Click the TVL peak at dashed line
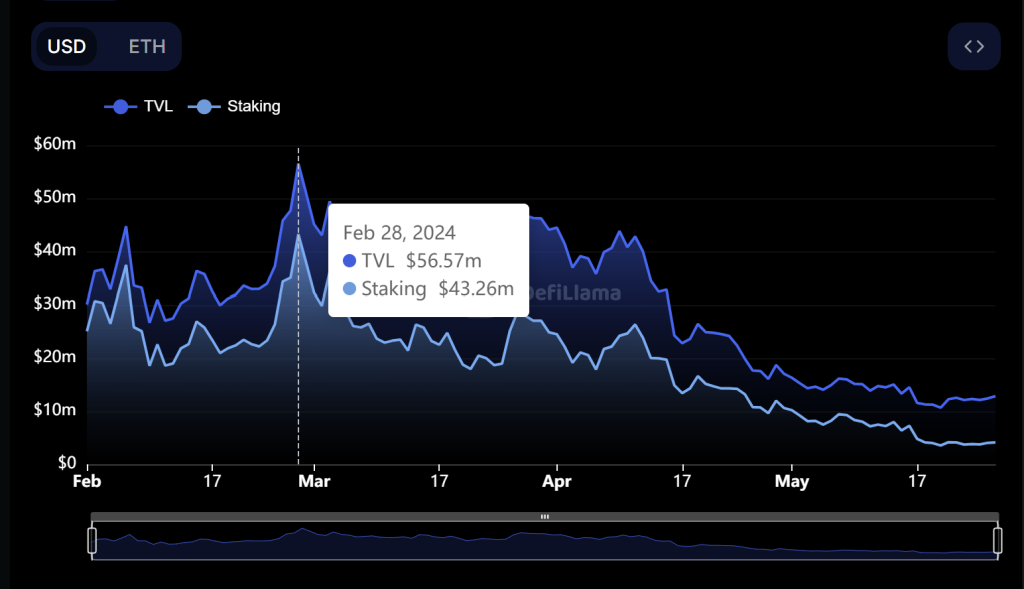 pos(298,164)
